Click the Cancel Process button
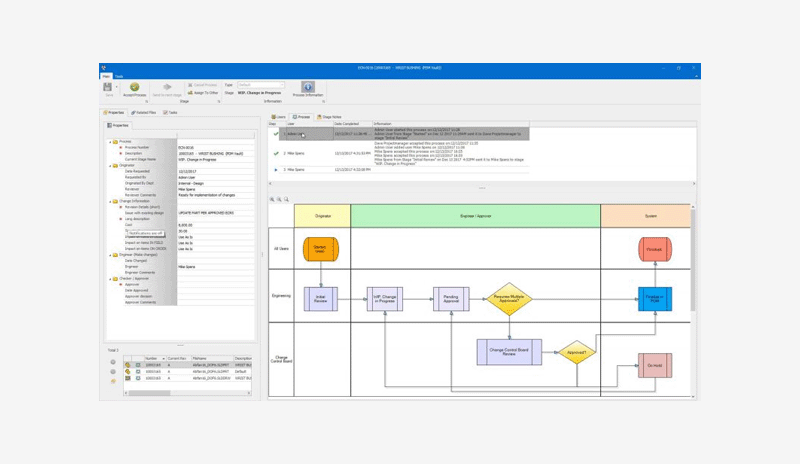The height and width of the screenshot is (464, 800). [202, 85]
